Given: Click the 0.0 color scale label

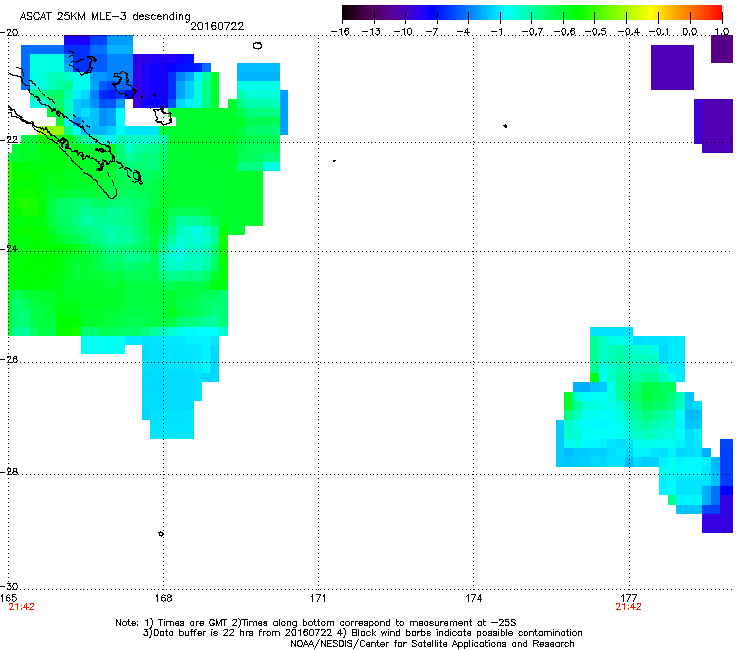Looking at the screenshot, I should 690,32.
